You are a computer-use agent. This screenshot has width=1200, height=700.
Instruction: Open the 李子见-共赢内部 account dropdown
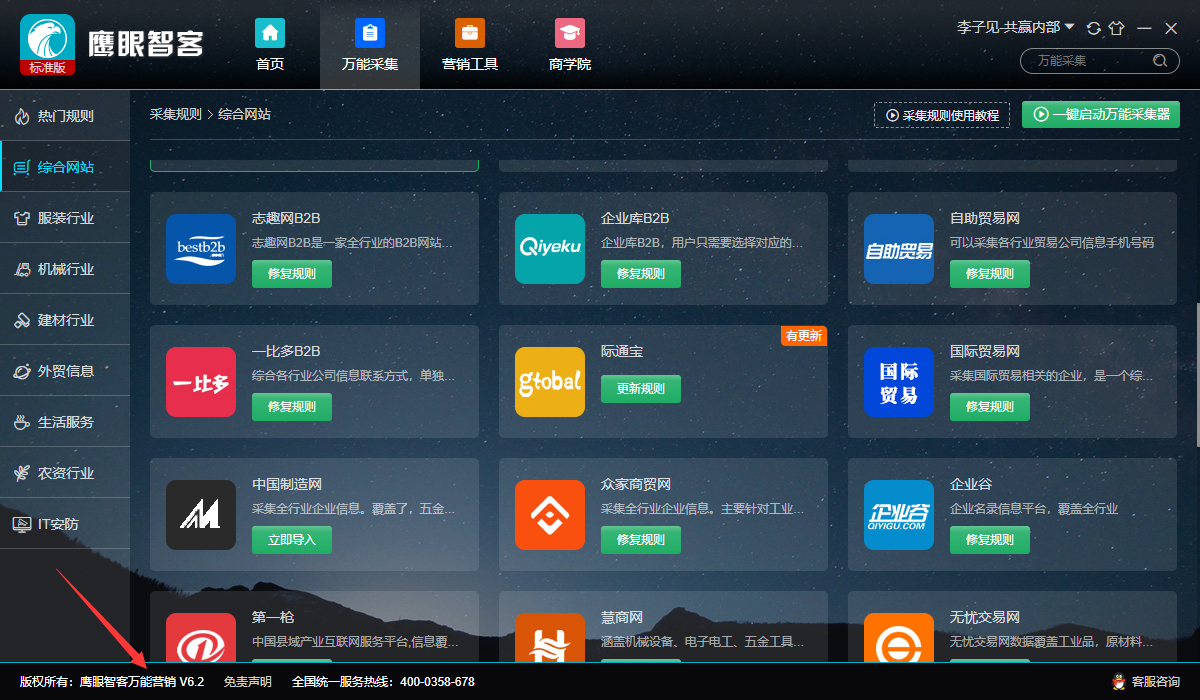pyautogui.click(x=1016, y=27)
